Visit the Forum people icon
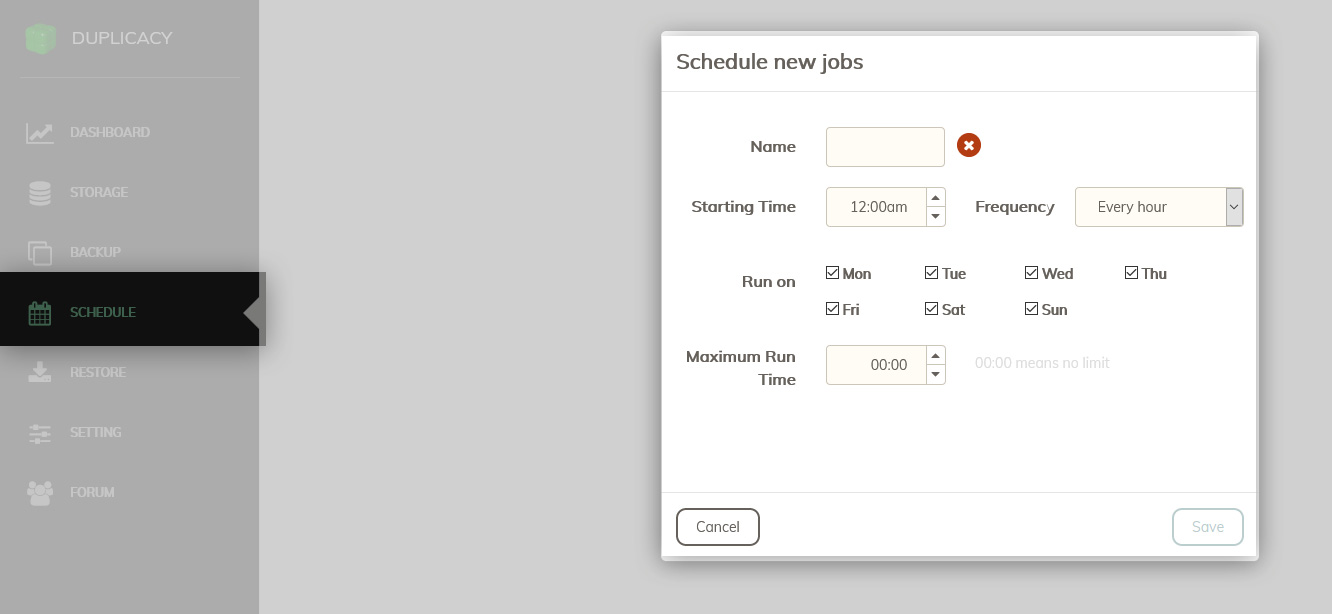 click(x=40, y=493)
